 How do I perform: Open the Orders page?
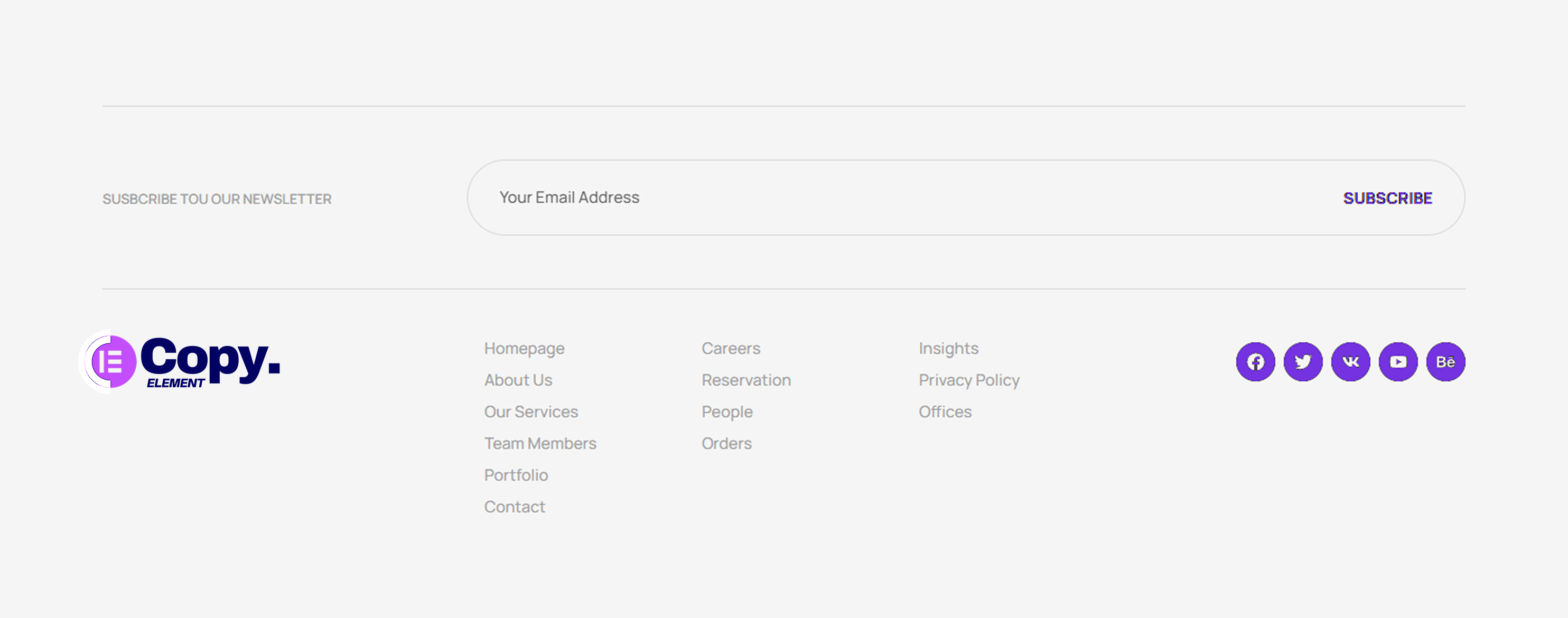coord(727,443)
